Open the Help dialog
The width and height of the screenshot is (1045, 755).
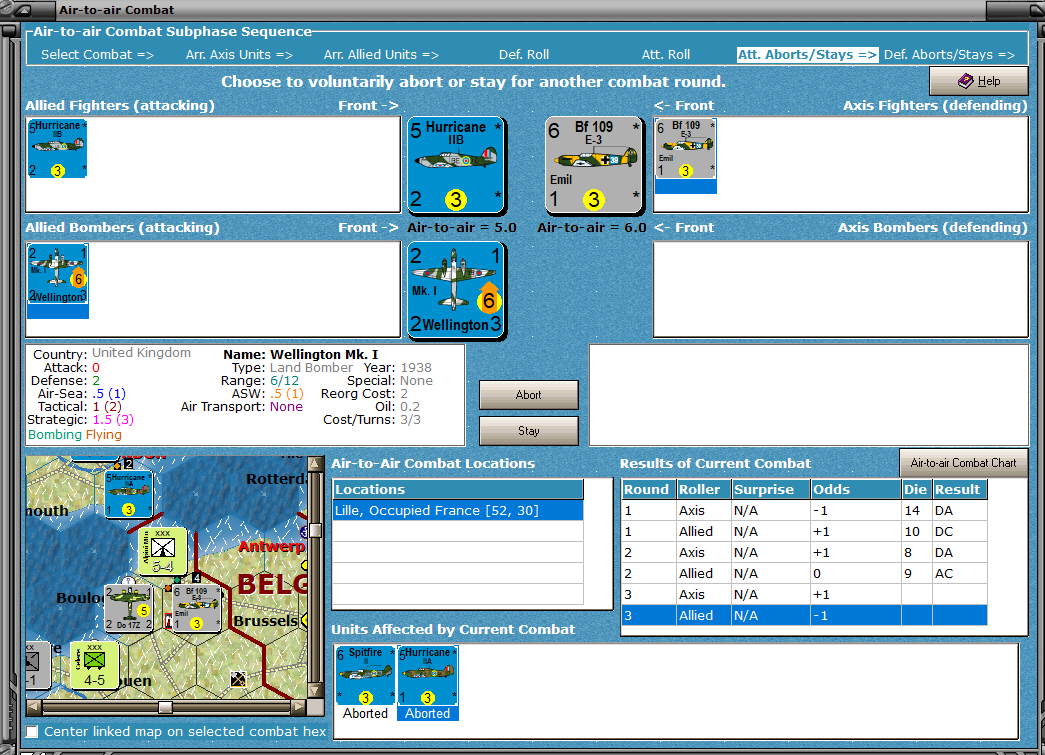coord(978,80)
